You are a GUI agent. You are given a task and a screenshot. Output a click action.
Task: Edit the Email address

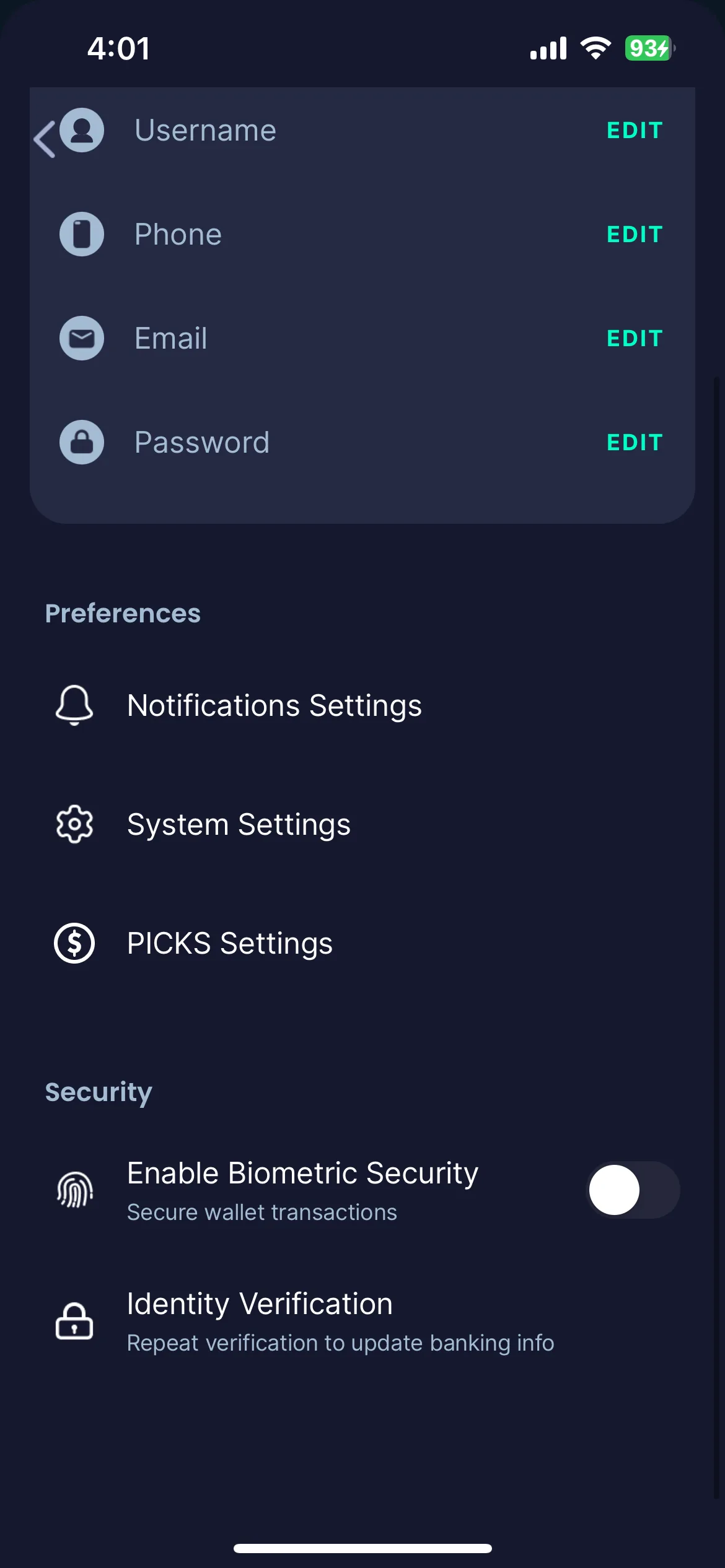[x=635, y=338]
